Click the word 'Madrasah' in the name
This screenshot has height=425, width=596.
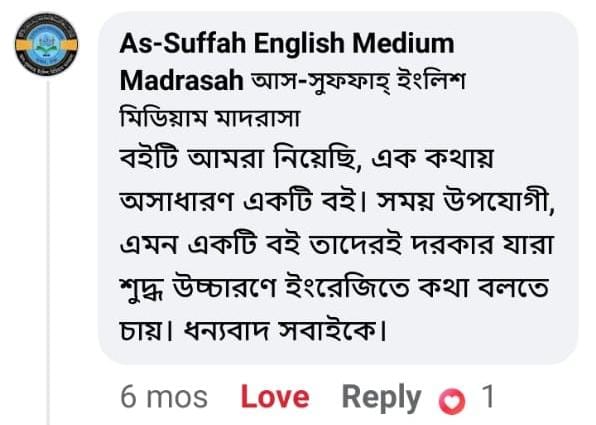pyautogui.click(x=181, y=81)
